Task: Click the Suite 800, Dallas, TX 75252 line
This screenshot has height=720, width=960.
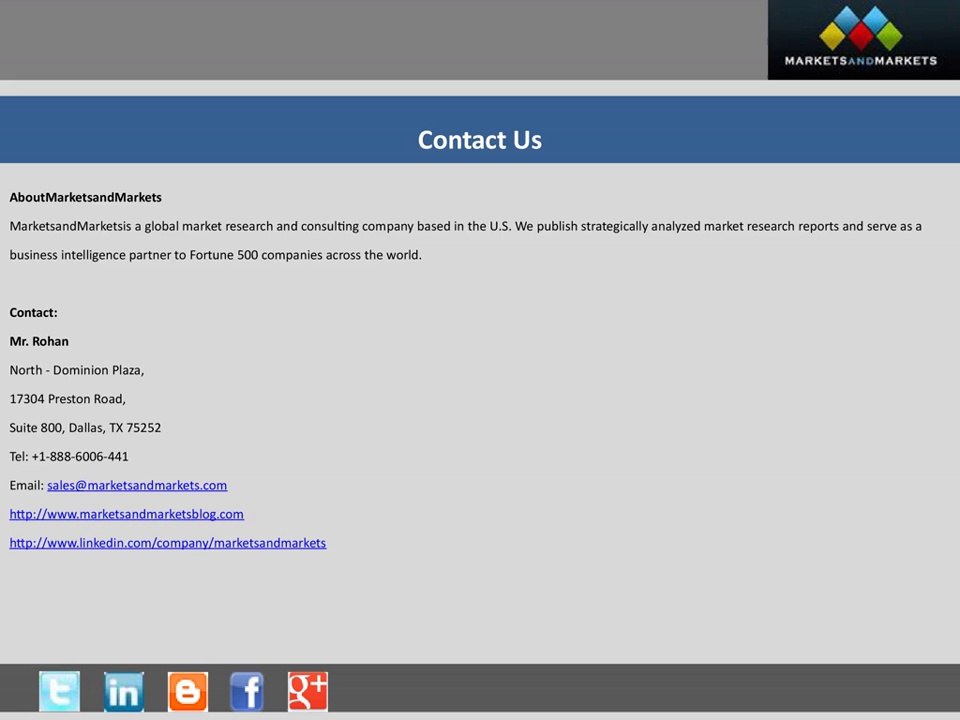Action: coord(85,428)
